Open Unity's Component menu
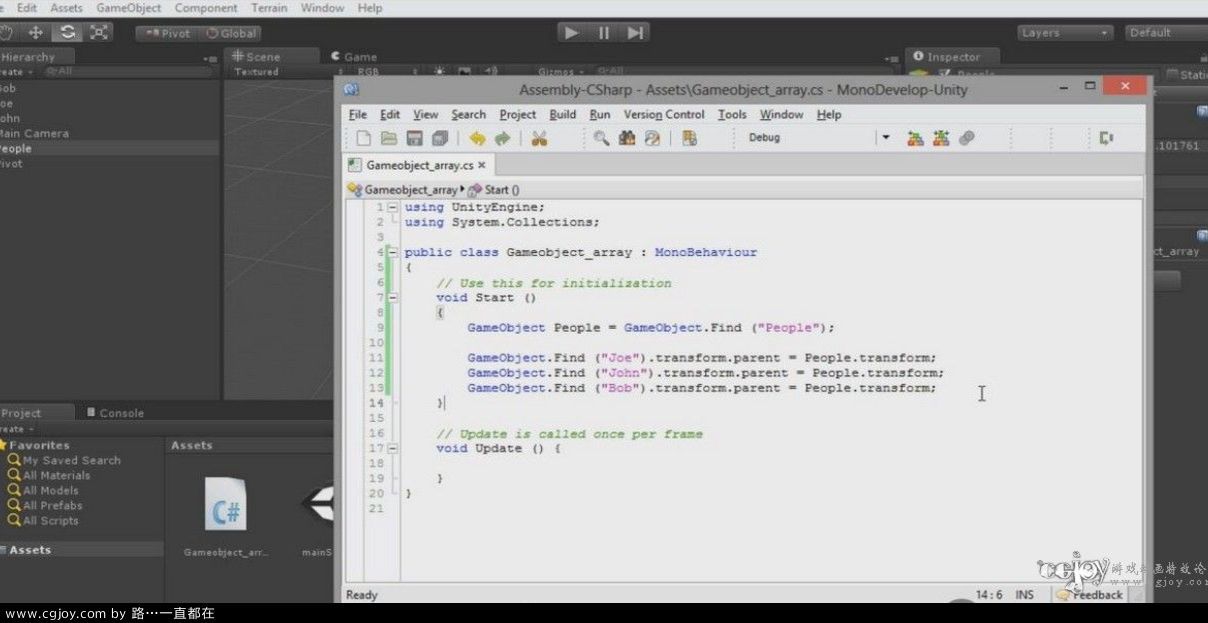The image size is (1208, 623). pos(206,8)
